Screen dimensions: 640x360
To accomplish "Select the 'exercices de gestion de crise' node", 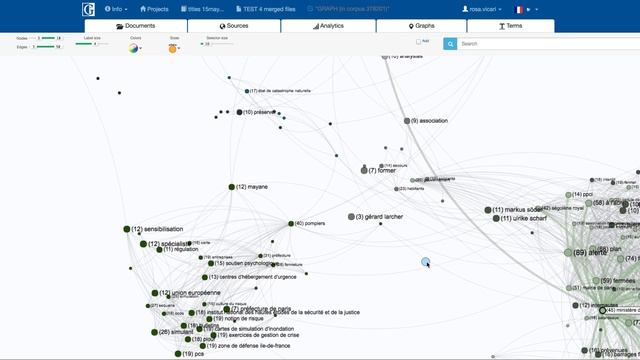I will [213, 335].
